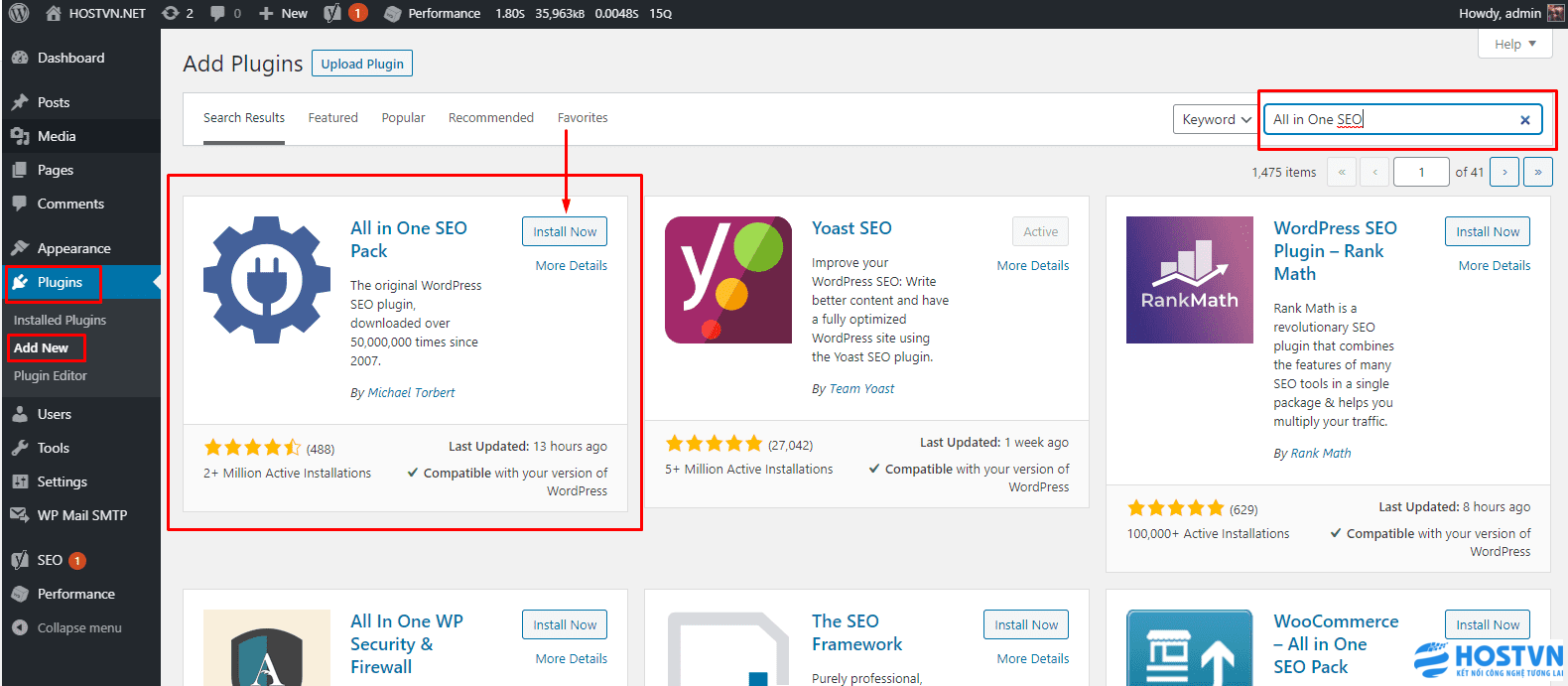Collapse the sidebar menu
This screenshot has width=1568, height=686.
79,627
